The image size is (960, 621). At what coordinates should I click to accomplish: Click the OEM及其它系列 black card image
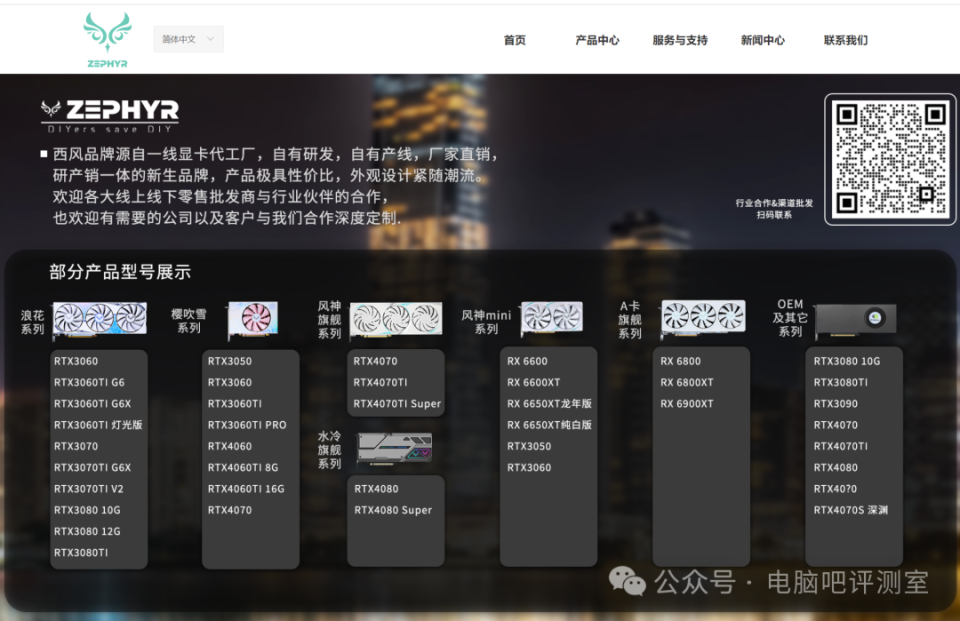pyautogui.click(x=856, y=319)
